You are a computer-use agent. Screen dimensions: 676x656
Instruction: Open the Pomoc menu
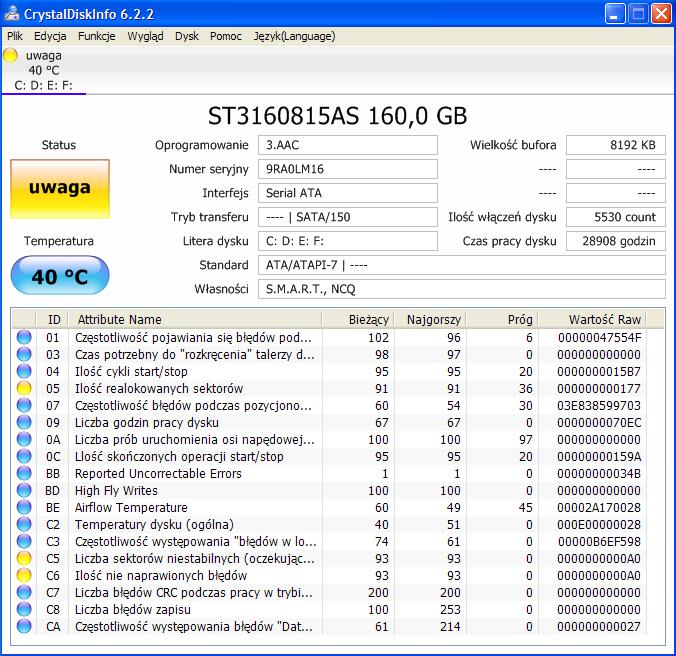[225, 36]
